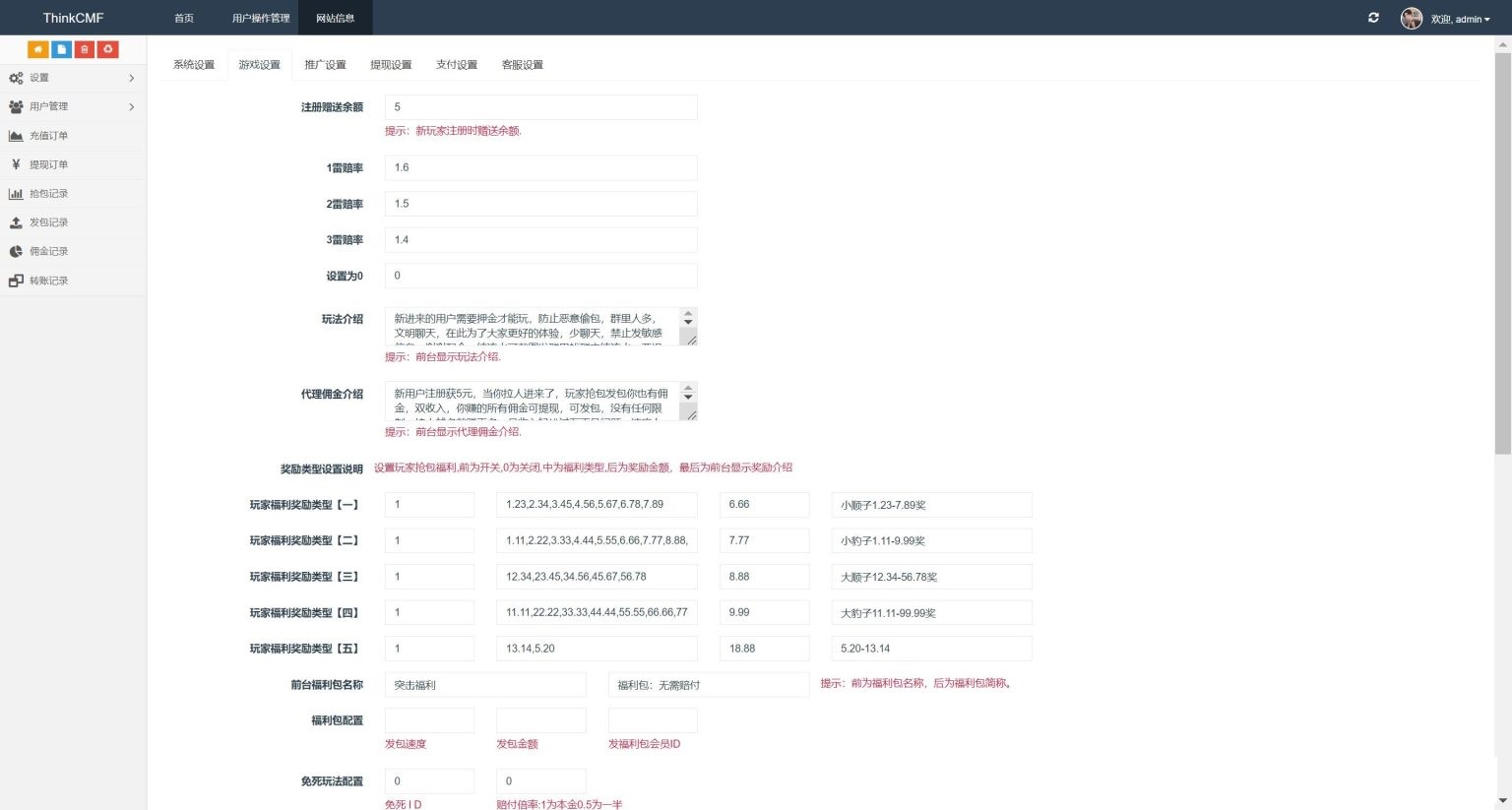Open 发包记录 via its upload icon
Viewport: 1512px width, 810px height.
click(16, 222)
